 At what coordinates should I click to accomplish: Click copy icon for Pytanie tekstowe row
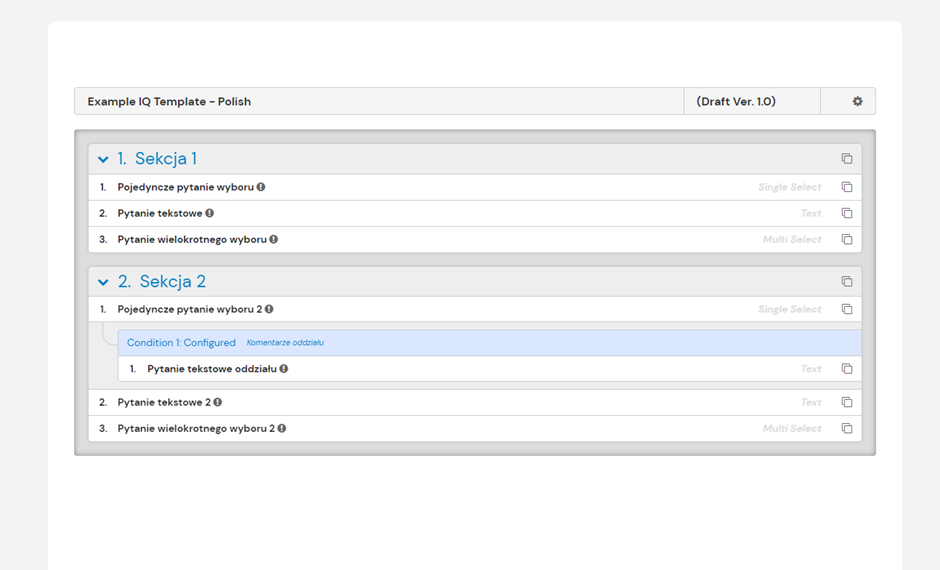[x=847, y=213]
